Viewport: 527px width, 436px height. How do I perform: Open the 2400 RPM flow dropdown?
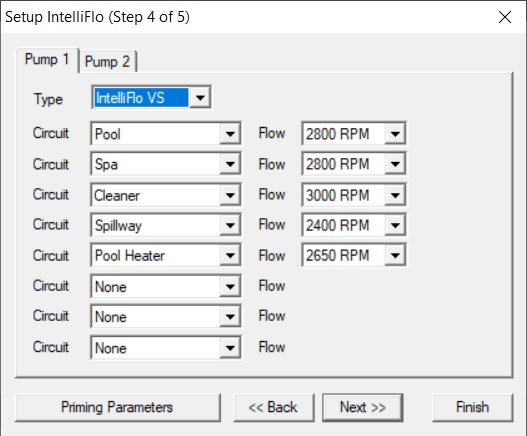coord(395,225)
